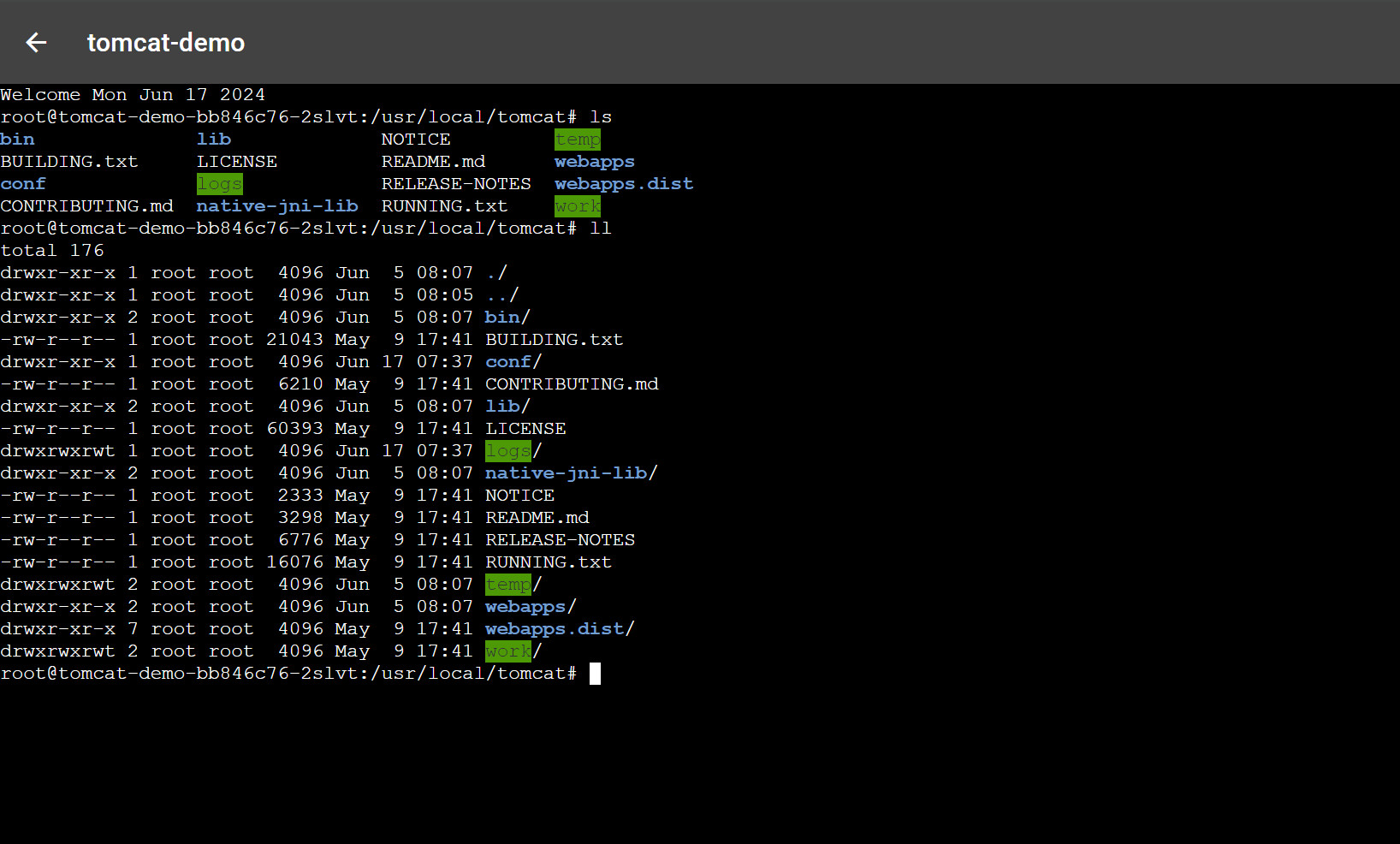Click the 60393 file size value
Viewport: 1400px width, 844px height.
tap(294, 429)
